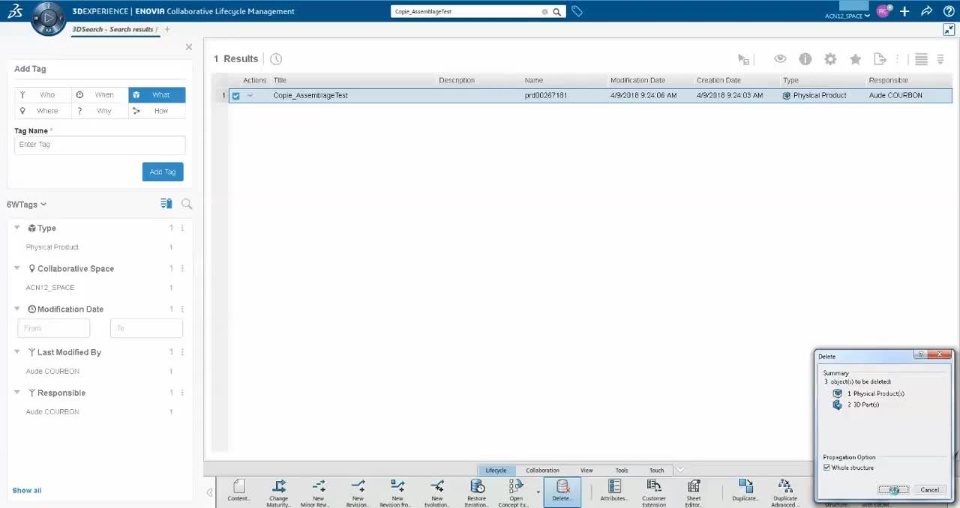
Task: Select the Why tag category
Action: (100, 111)
